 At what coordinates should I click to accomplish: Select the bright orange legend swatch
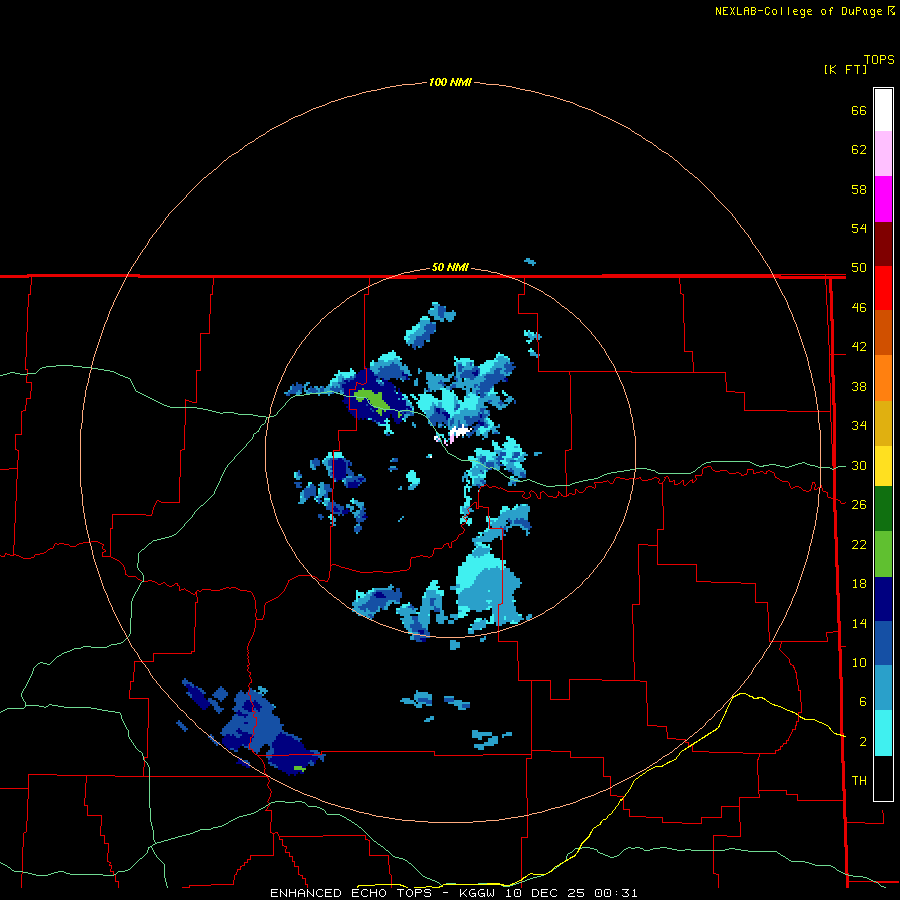(883, 378)
